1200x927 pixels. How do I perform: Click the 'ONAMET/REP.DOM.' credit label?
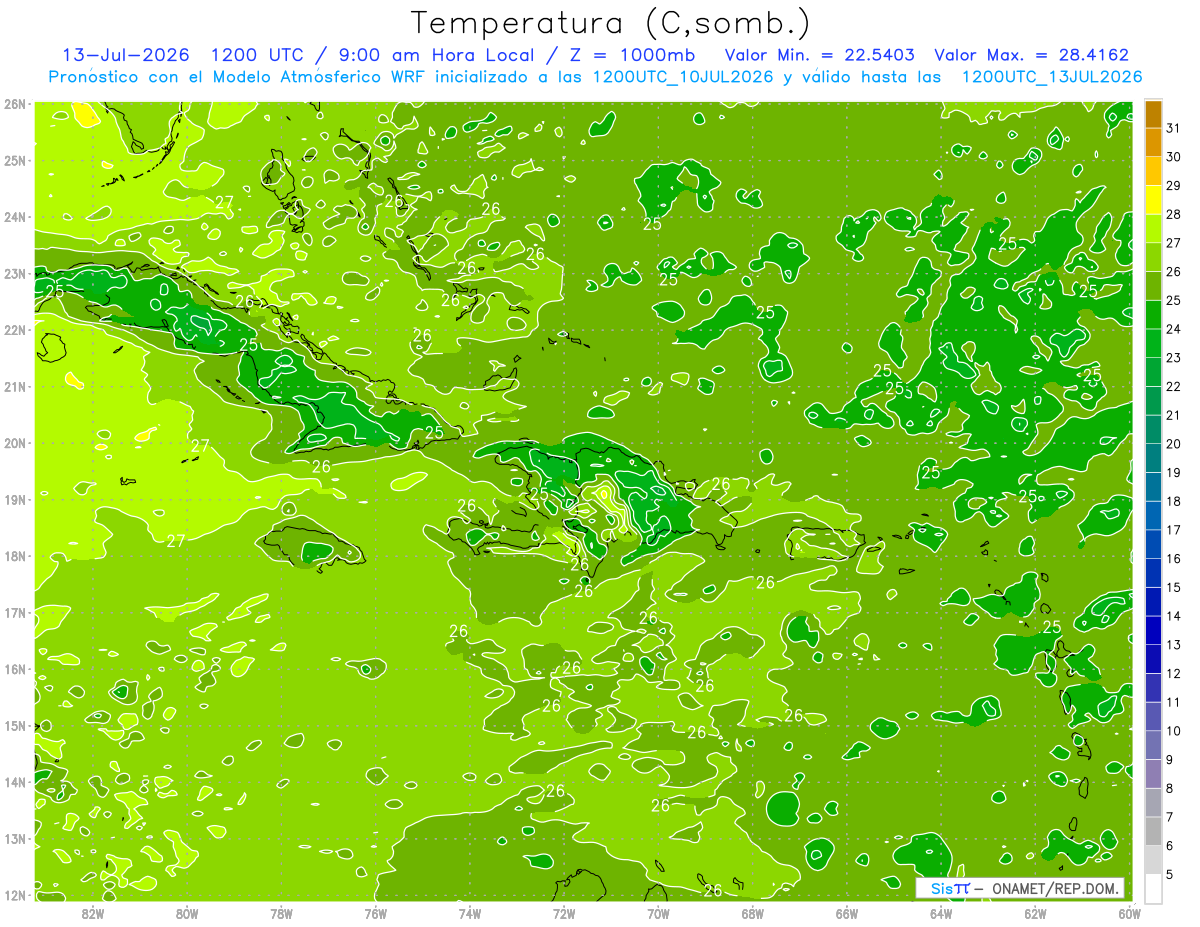pos(1053,888)
